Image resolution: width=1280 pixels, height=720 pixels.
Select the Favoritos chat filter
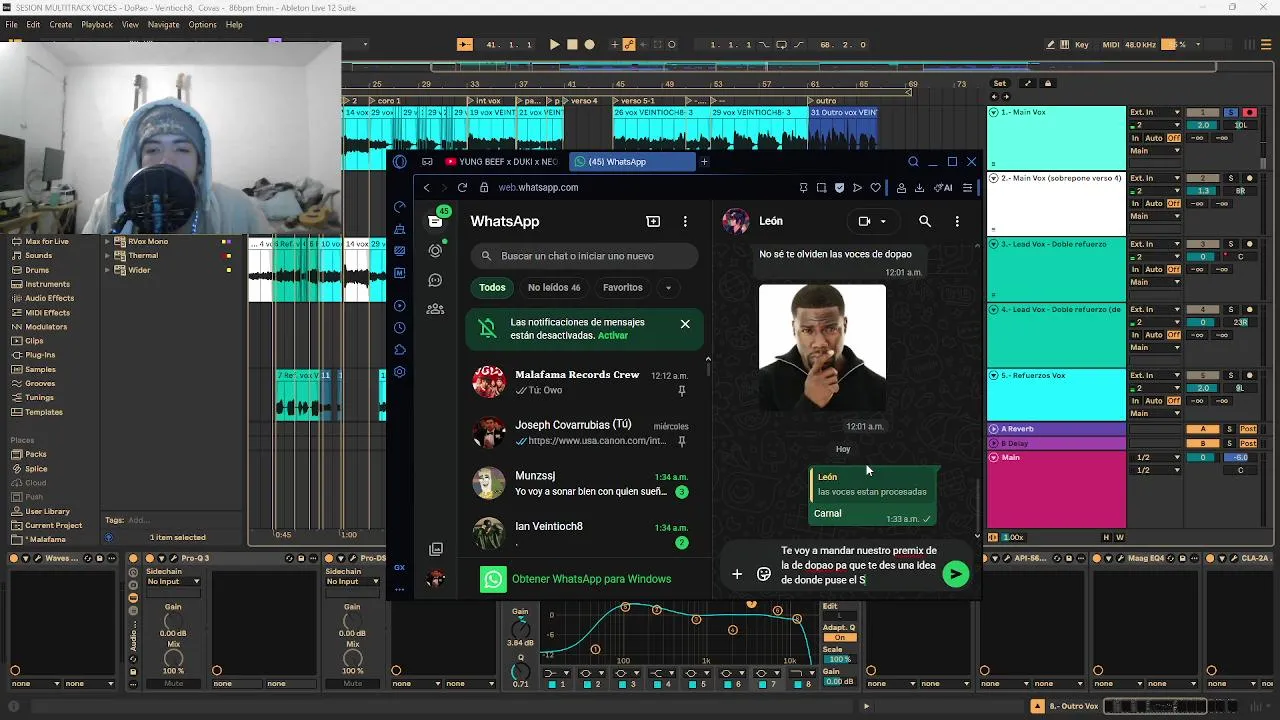pyautogui.click(x=623, y=288)
